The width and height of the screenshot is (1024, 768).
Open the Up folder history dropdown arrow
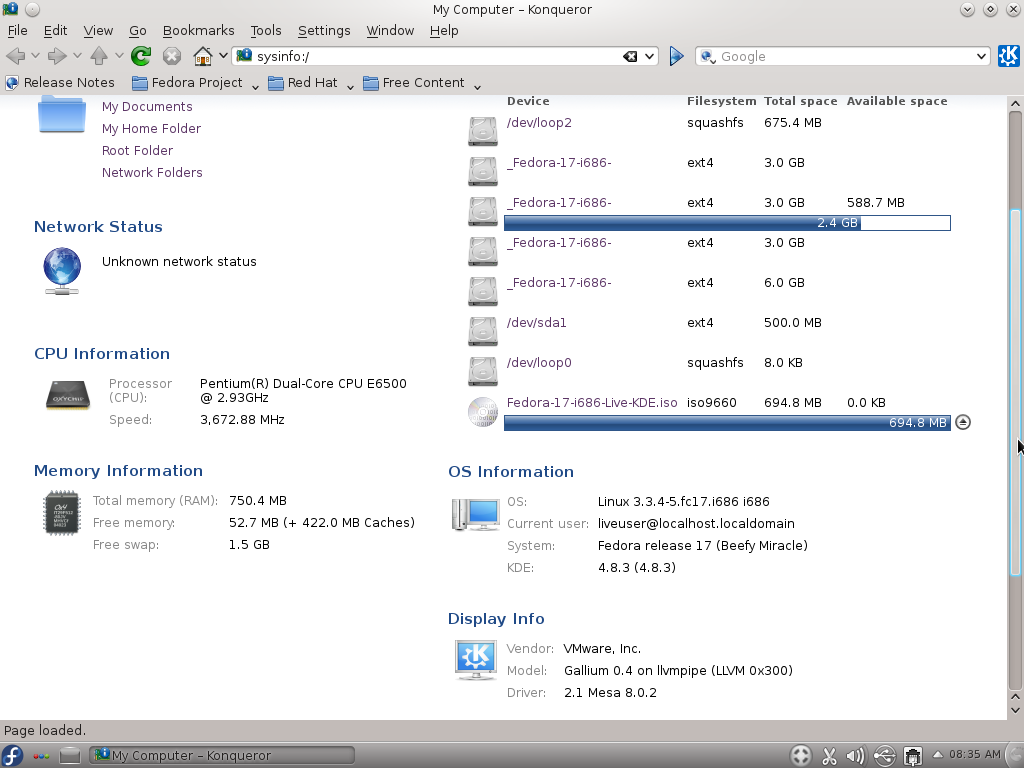[119, 56]
